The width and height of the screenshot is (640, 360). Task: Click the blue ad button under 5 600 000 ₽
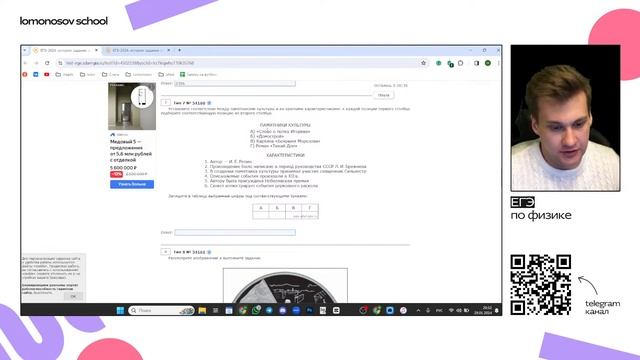(132, 184)
